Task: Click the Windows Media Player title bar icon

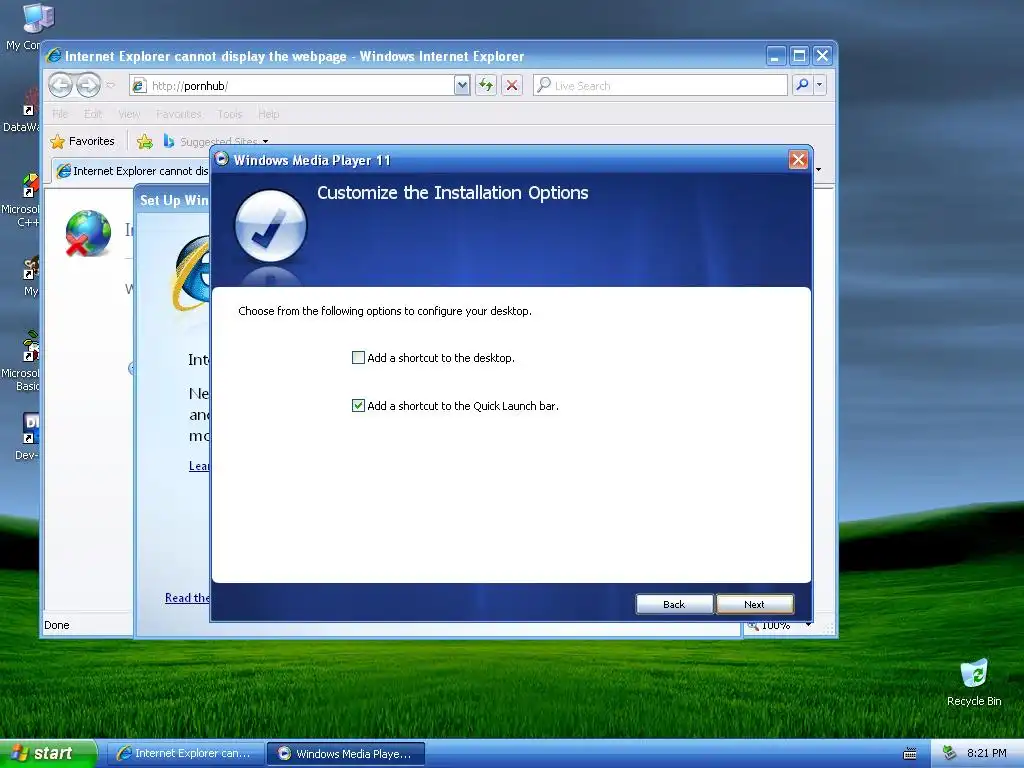Action: click(x=221, y=159)
